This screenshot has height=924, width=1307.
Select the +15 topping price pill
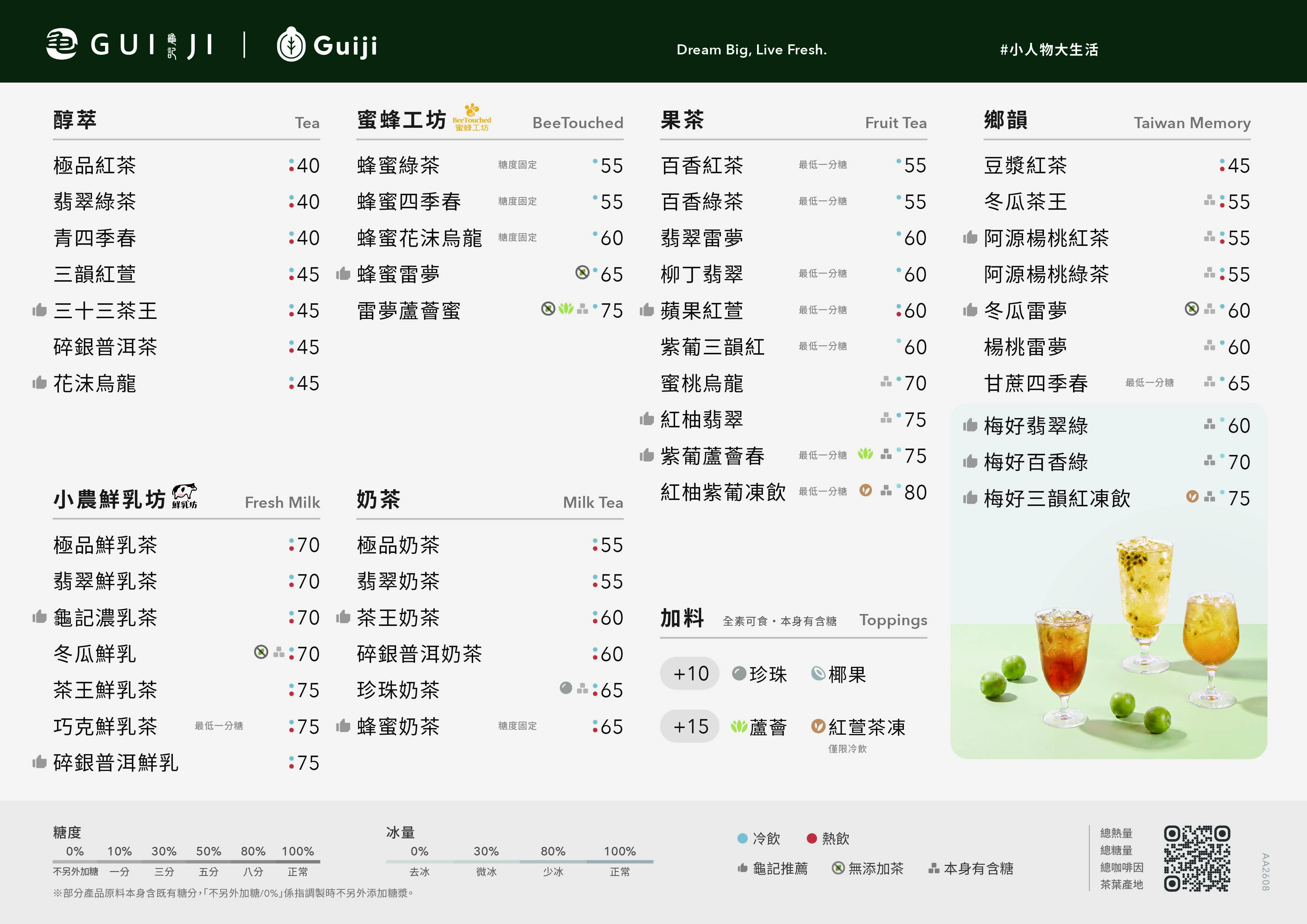tap(690, 727)
